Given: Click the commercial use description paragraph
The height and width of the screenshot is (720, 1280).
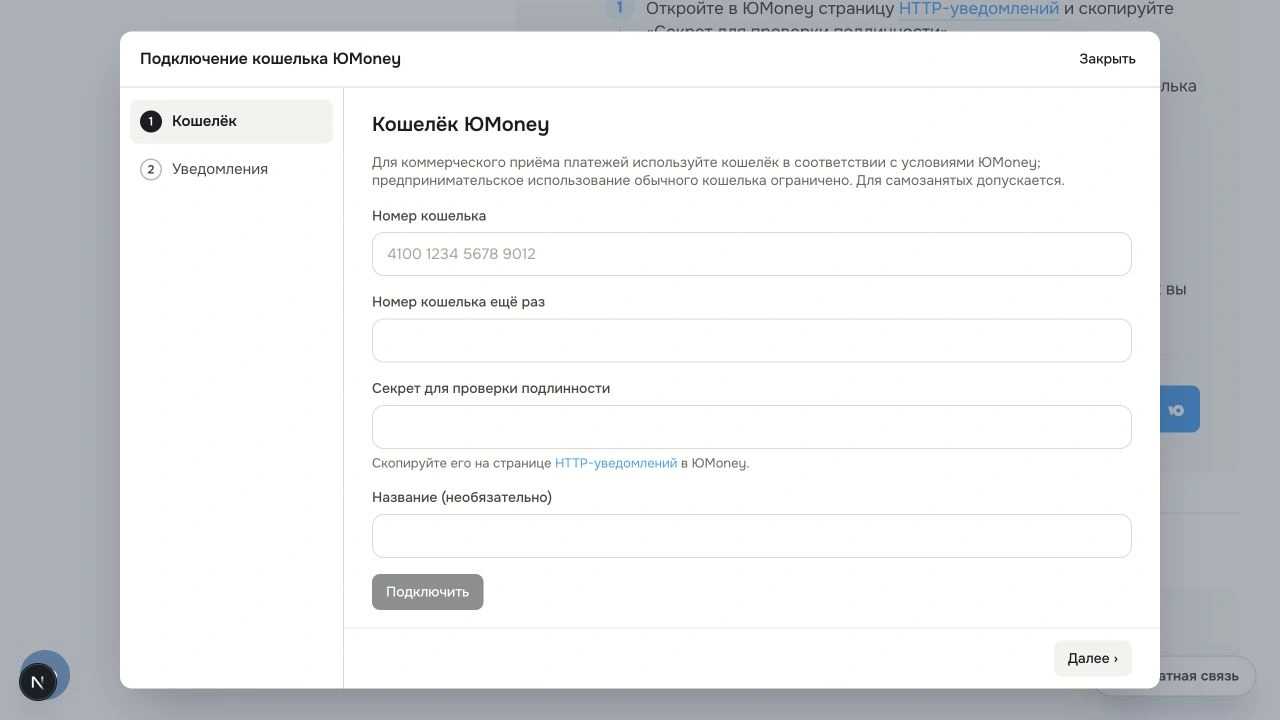Looking at the screenshot, I should click(718, 172).
